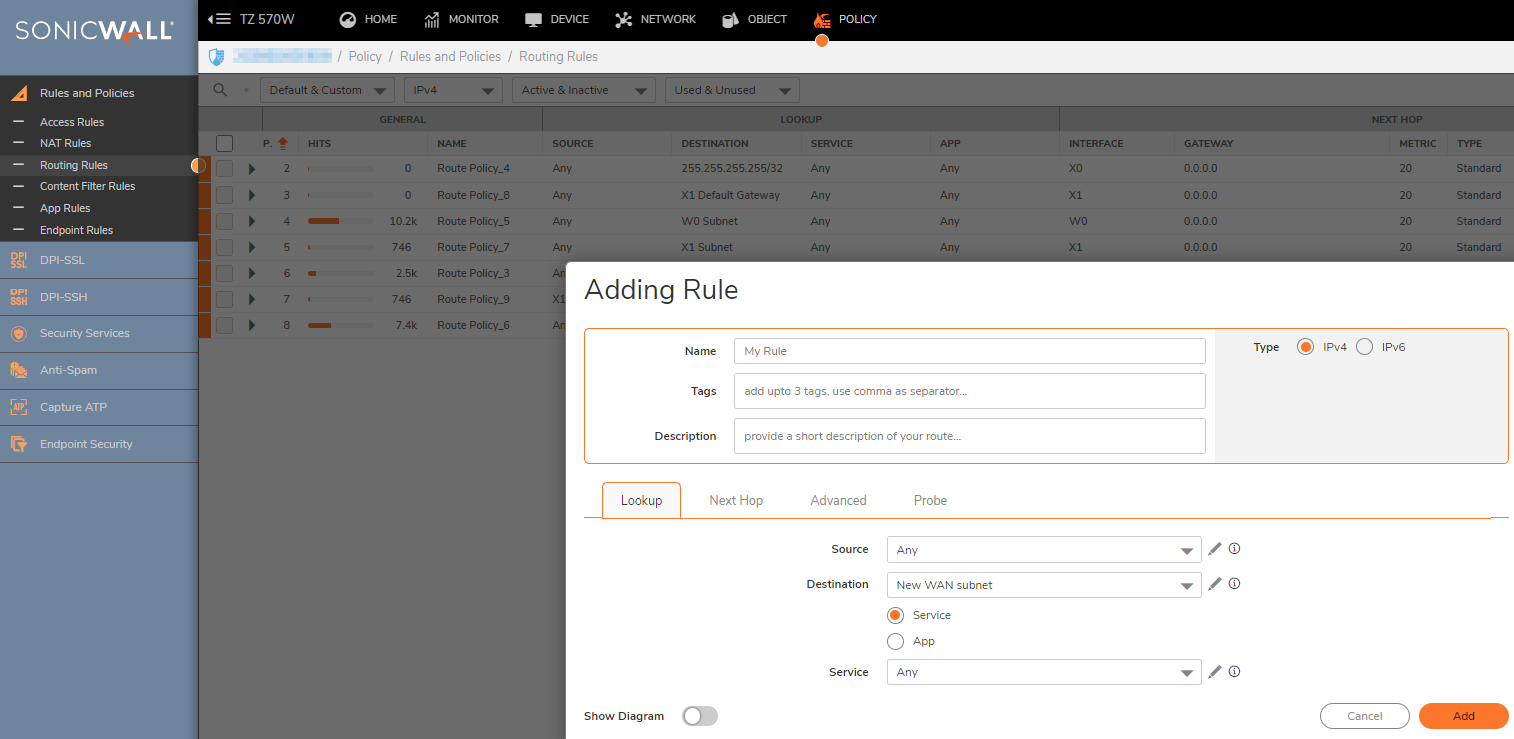The width and height of the screenshot is (1514, 739).
Task: Choose the Service radio option
Action: coord(895,615)
